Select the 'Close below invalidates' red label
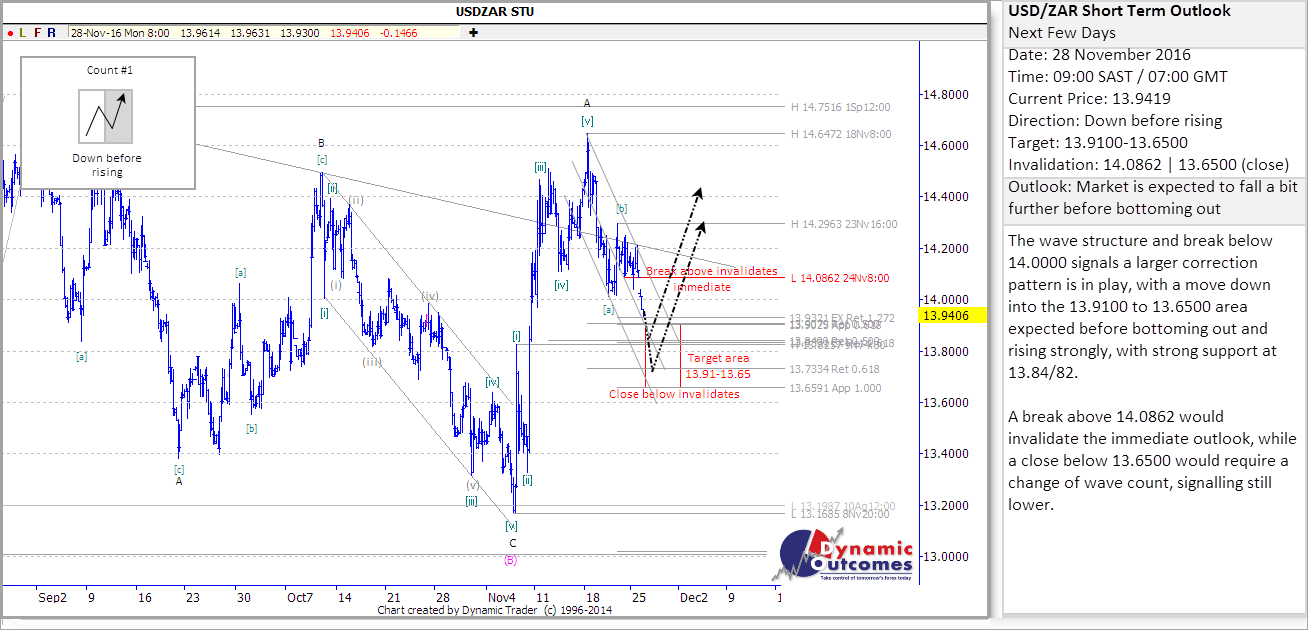This screenshot has height=630, width=1308. [x=674, y=394]
